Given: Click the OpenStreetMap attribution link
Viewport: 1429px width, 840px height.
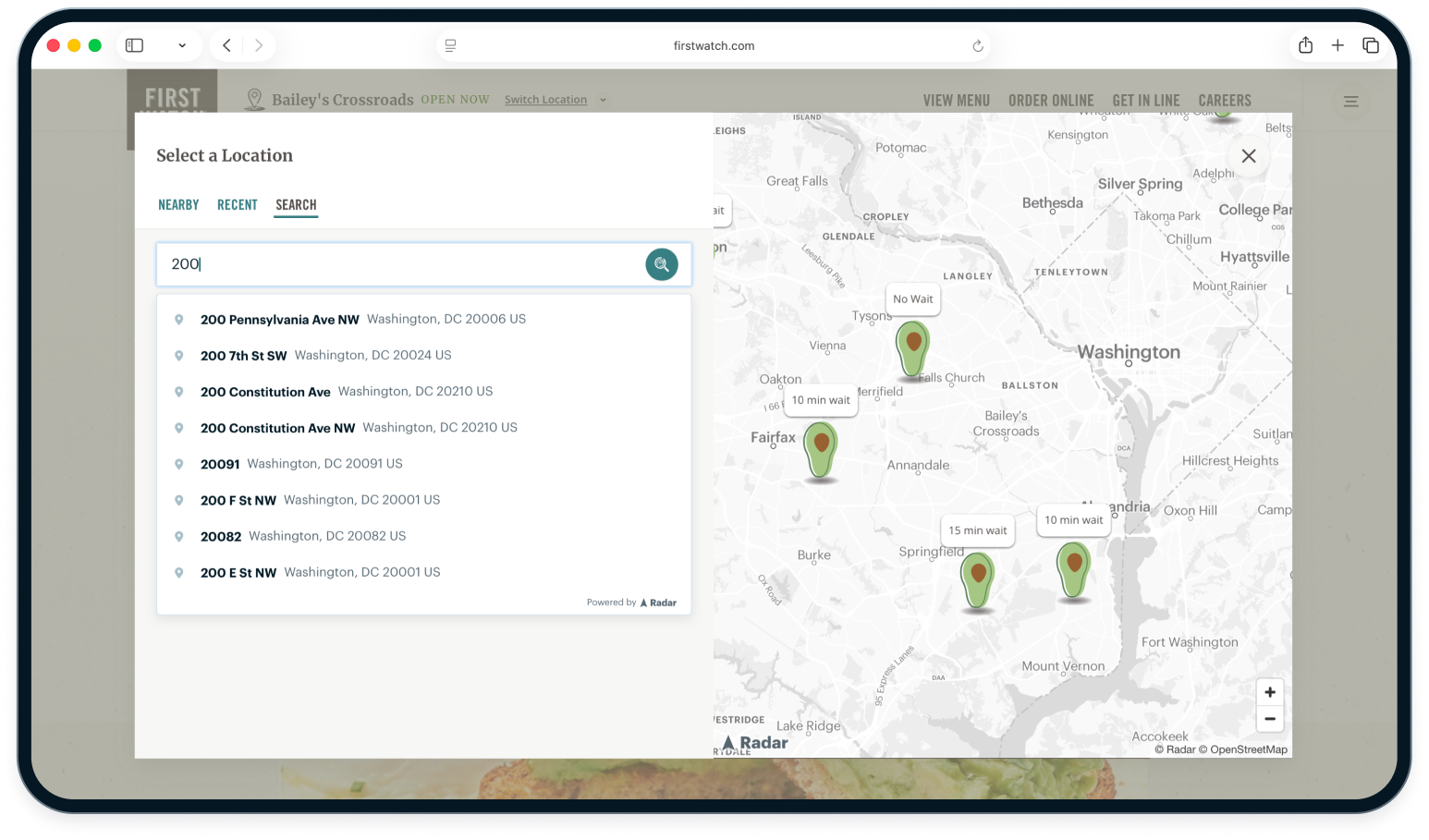Looking at the screenshot, I should point(1248,749).
